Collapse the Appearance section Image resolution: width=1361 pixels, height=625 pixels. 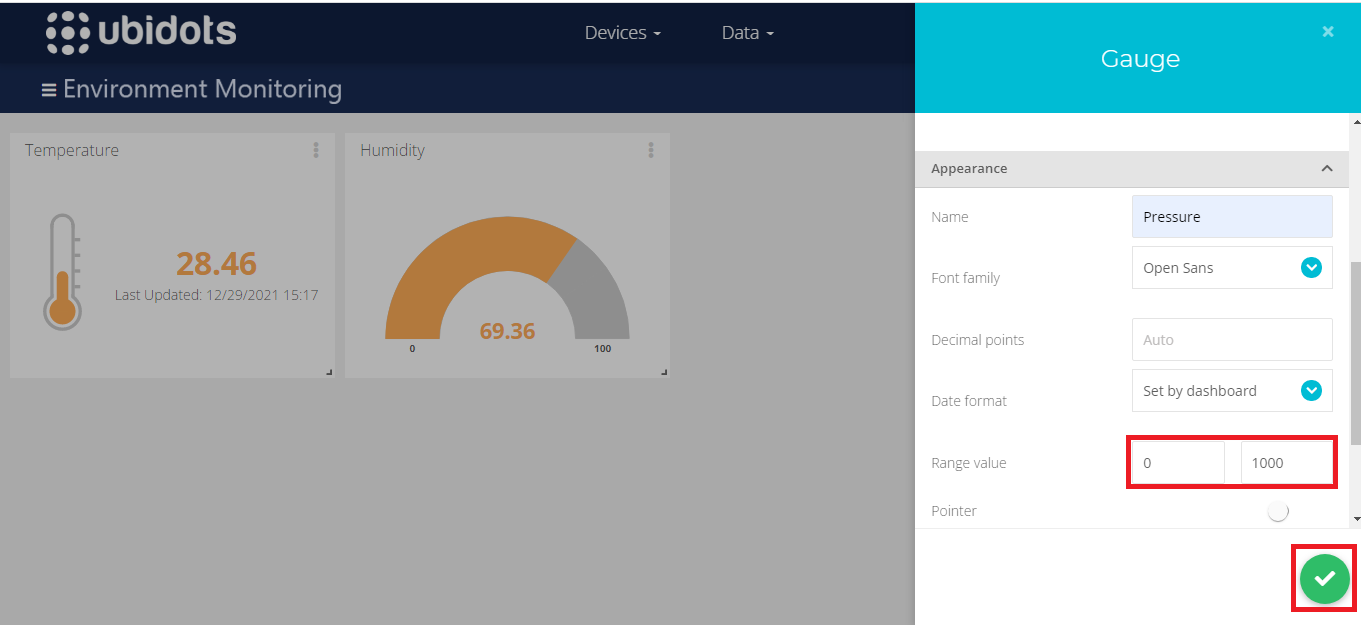tap(1327, 169)
